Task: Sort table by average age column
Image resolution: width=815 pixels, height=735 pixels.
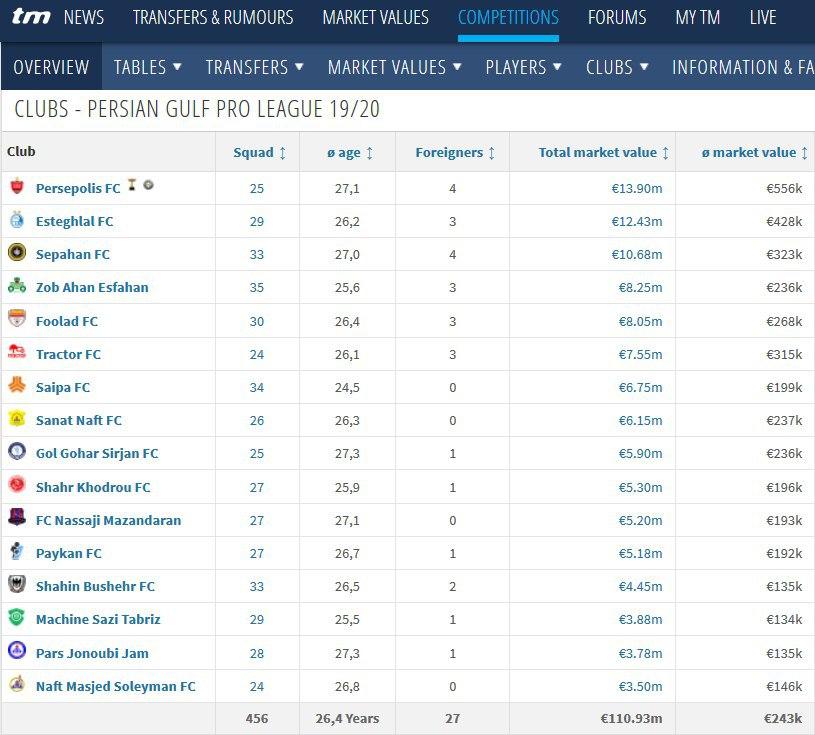Action: coord(350,152)
